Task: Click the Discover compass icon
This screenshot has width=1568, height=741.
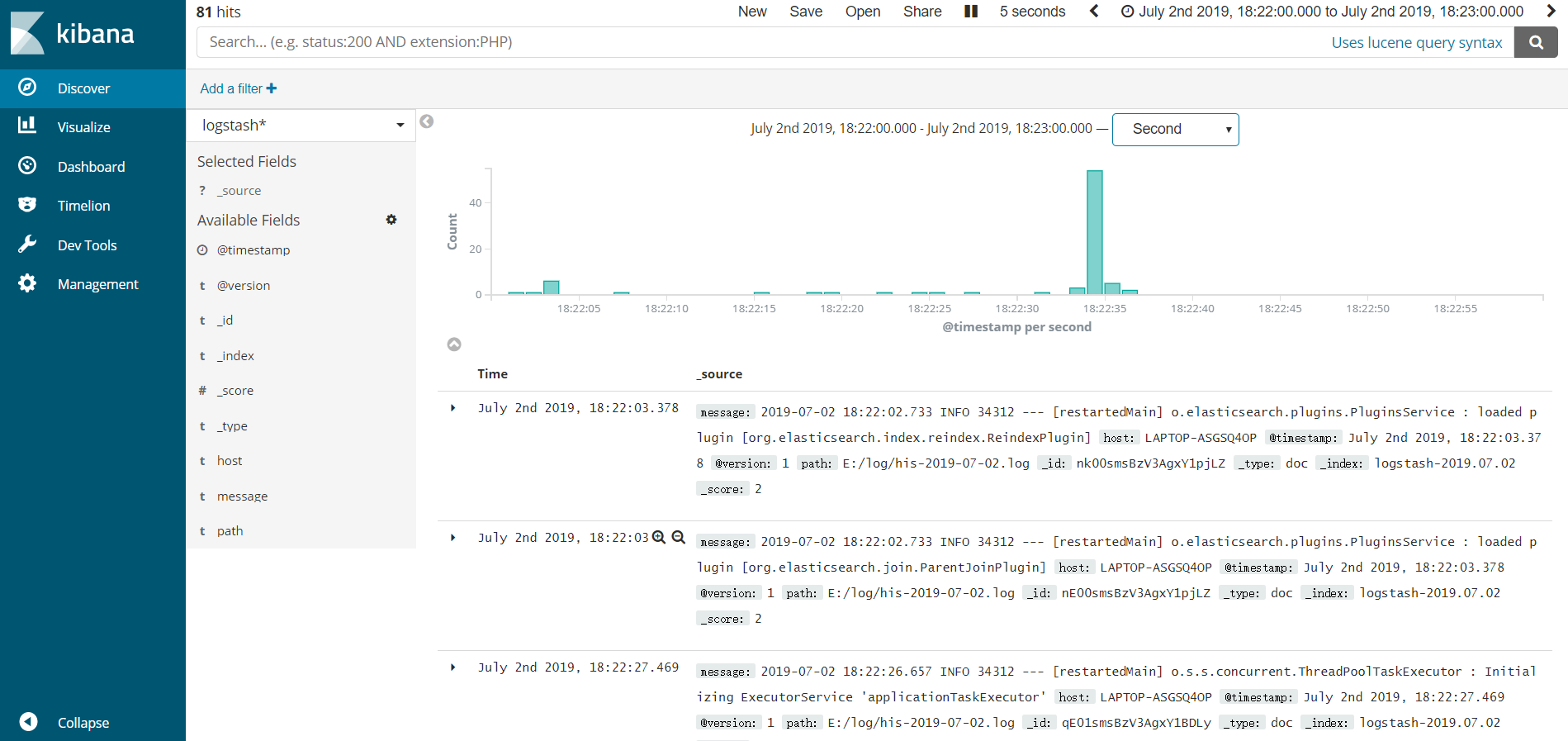Action: [27, 88]
